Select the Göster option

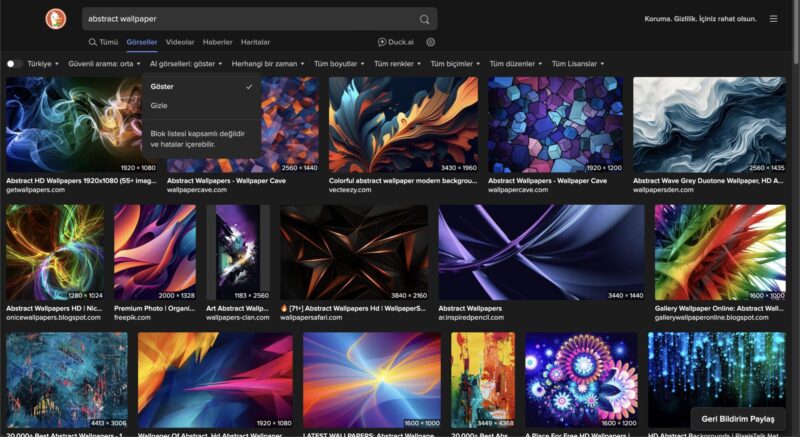pyautogui.click(x=162, y=87)
